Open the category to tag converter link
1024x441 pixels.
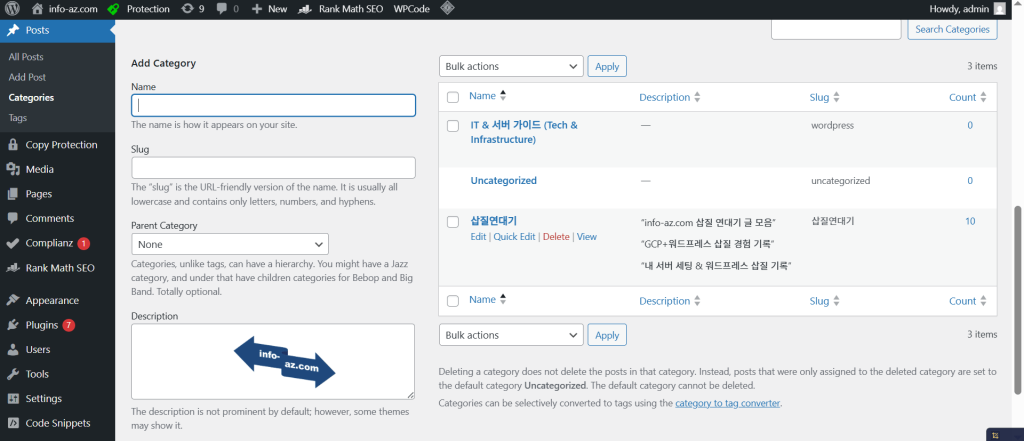(x=727, y=403)
